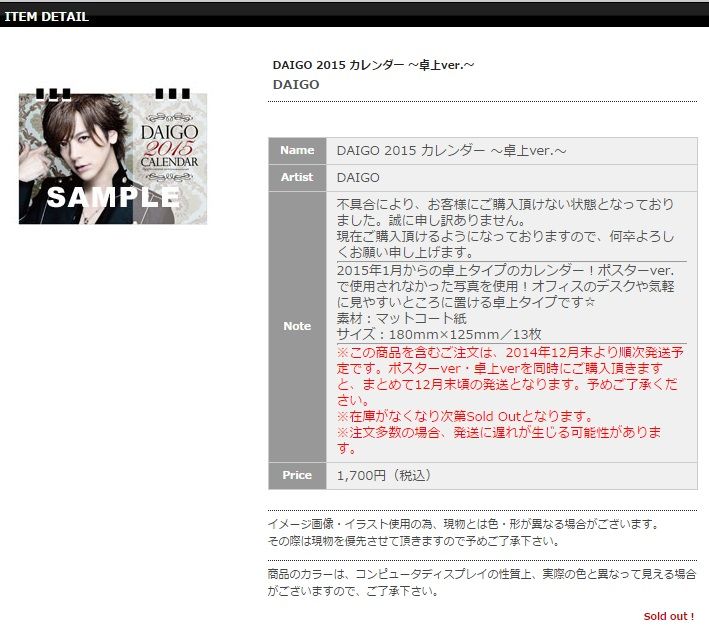Click the DAIGO value in the Artist row
Image resolution: width=709 pixels, height=635 pixels.
click(x=358, y=177)
